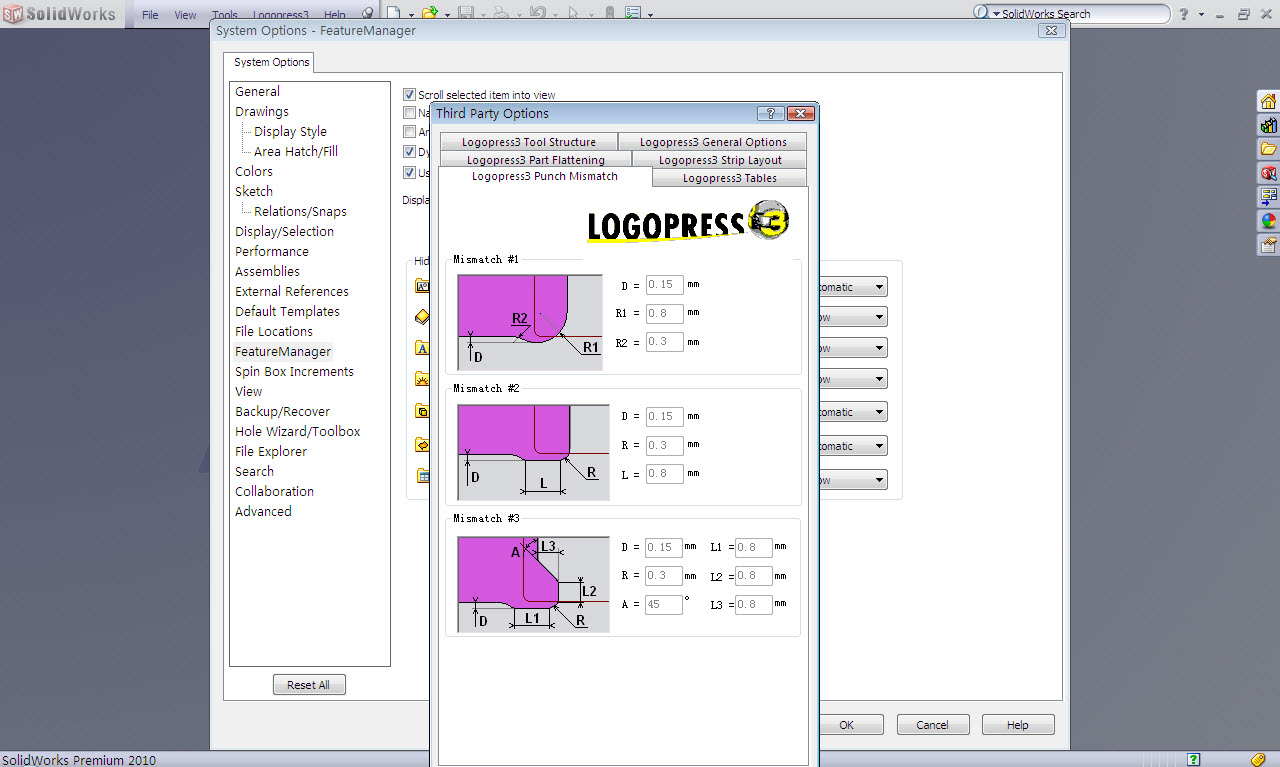Click Mismatch #3 L3 value field

coord(754,604)
